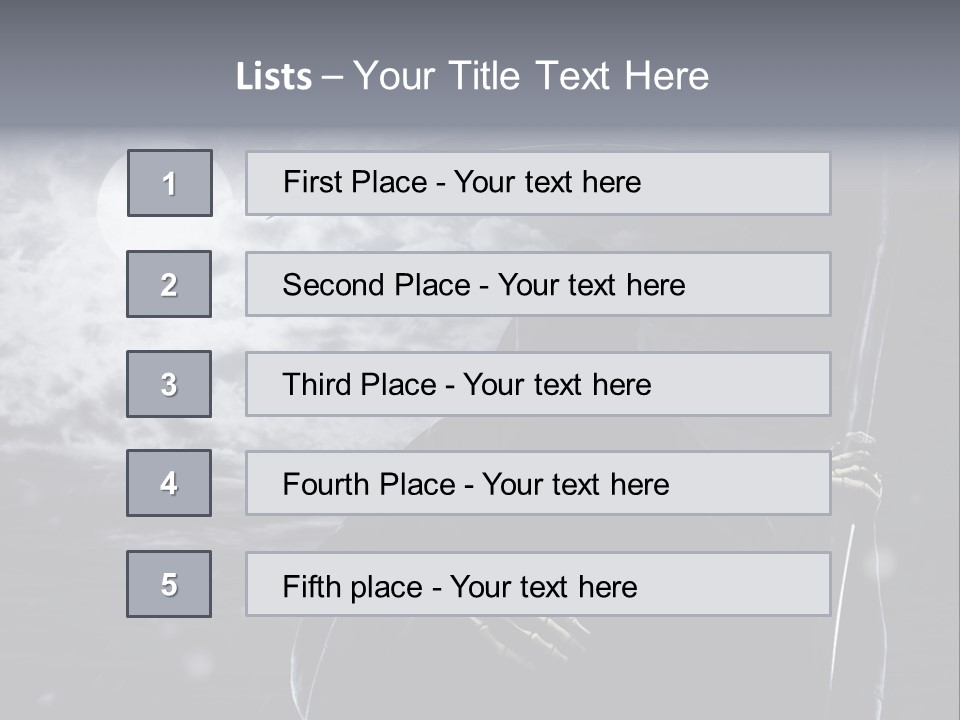Select the Third Place text bar
The width and height of the screenshot is (960, 720).
tap(538, 384)
